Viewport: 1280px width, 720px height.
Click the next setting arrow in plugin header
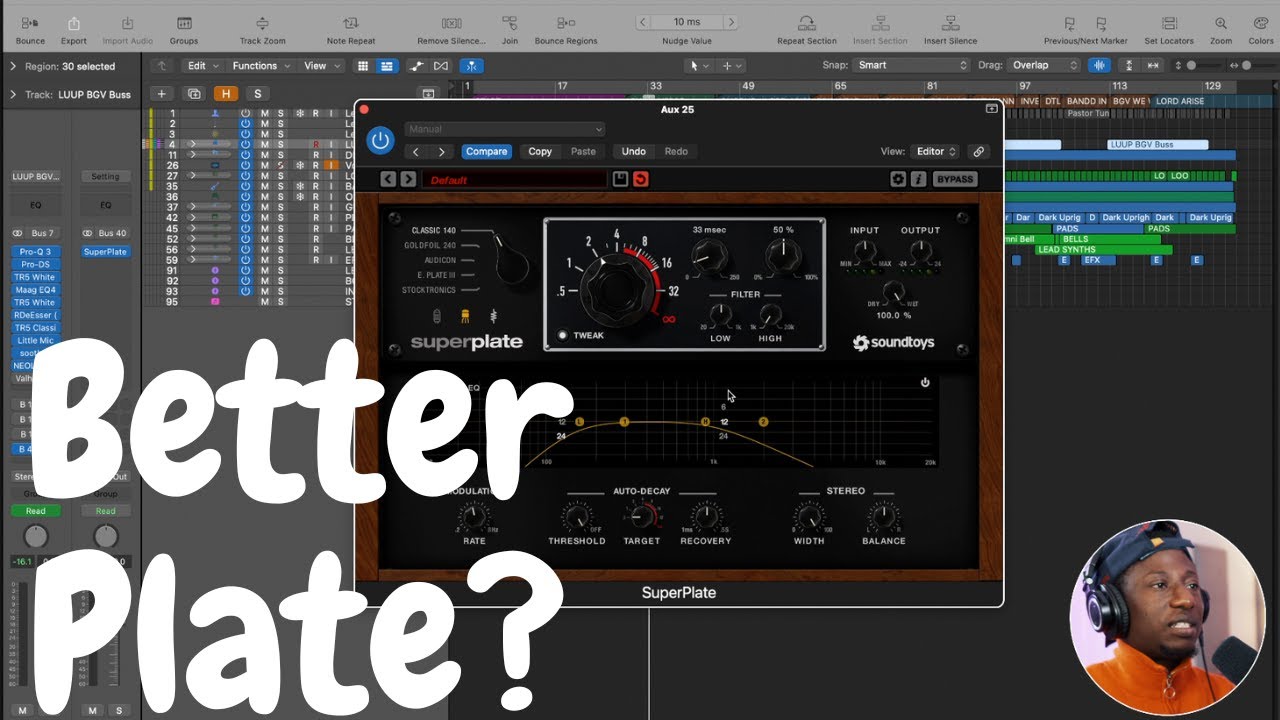tap(441, 152)
